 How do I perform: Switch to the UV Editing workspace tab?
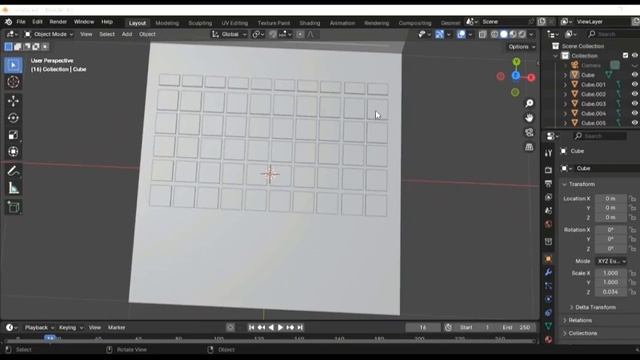pos(235,23)
